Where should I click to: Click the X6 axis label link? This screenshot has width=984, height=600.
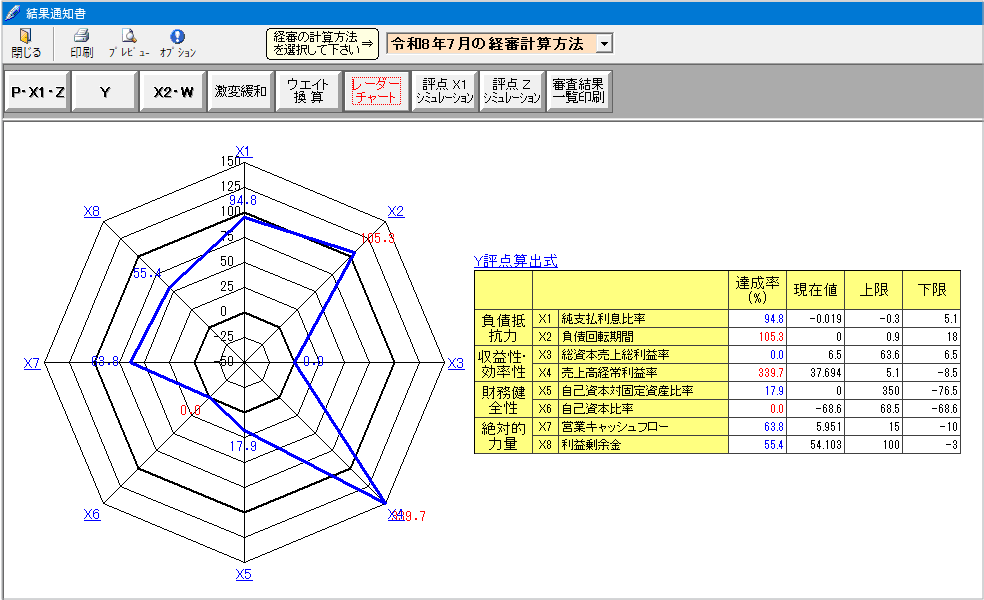coord(92,515)
